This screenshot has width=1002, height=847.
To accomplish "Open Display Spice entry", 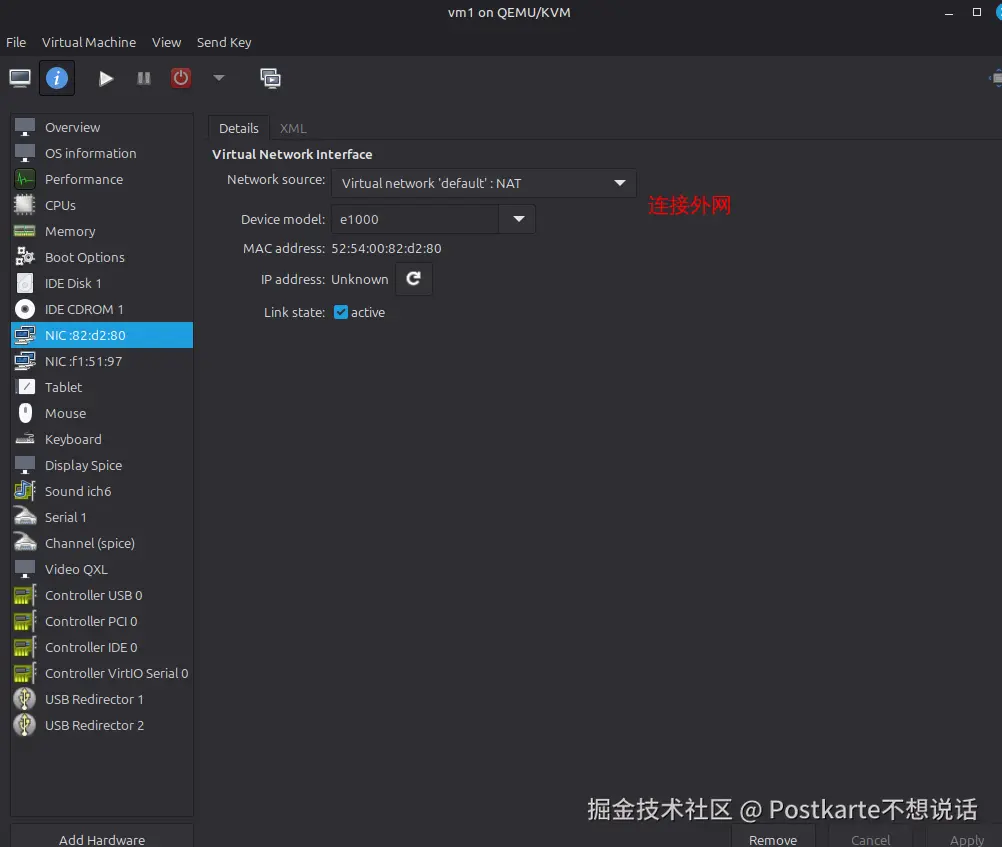I will pos(102,465).
